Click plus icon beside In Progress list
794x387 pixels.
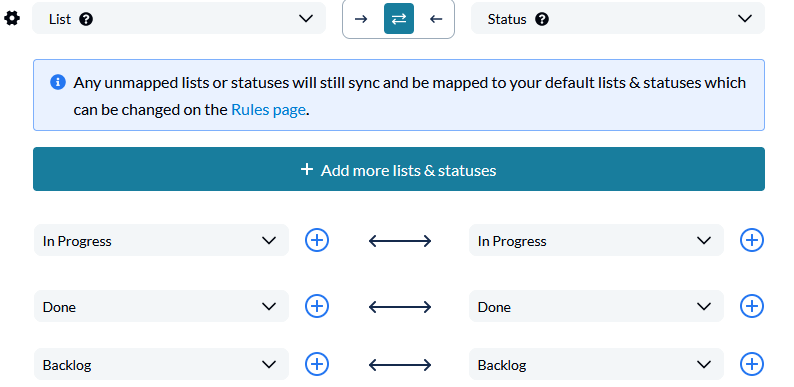317,240
